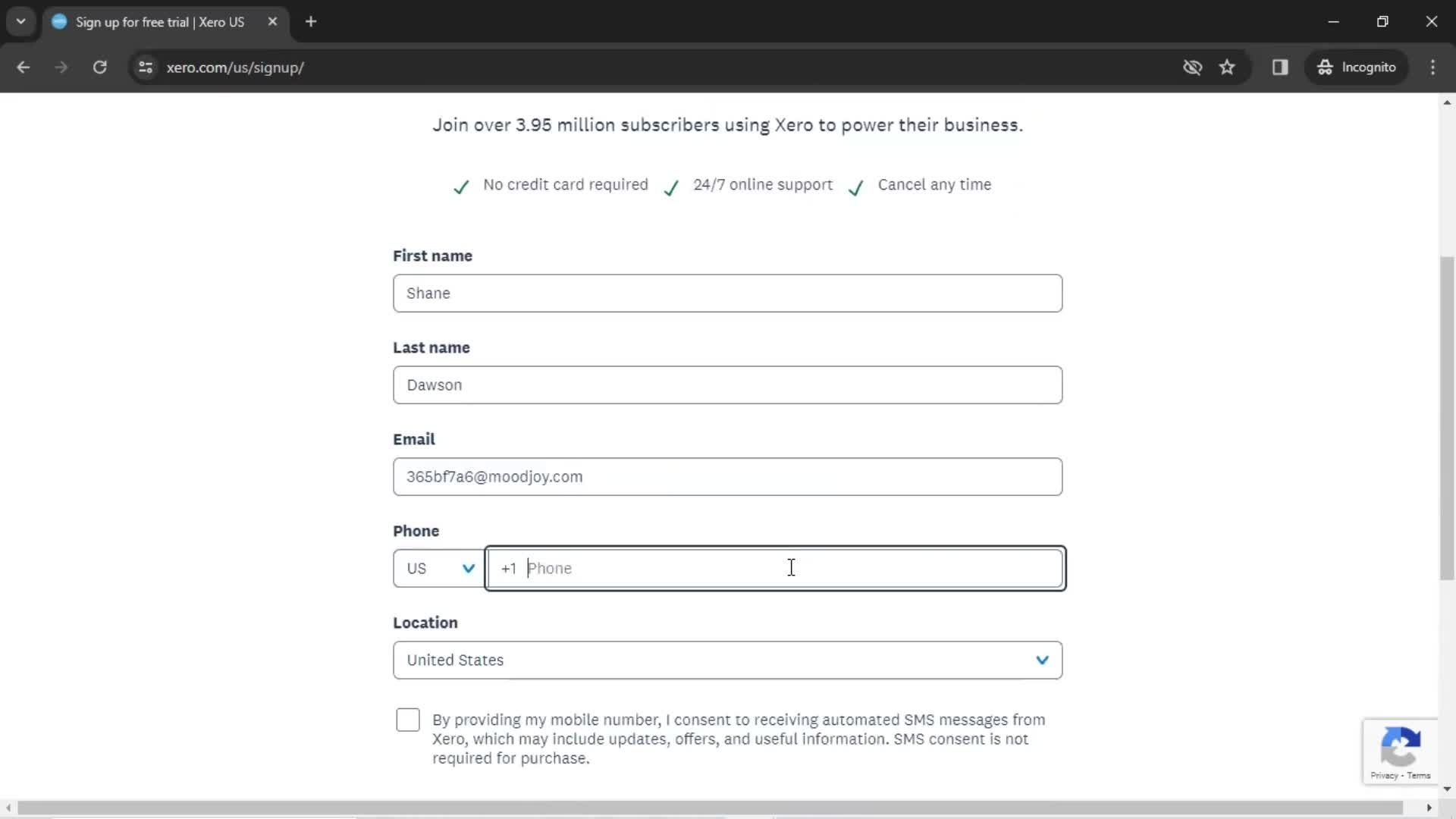Viewport: 1456px width, 819px height.
Task: Click the Location field label
Action: pyautogui.click(x=425, y=623)
